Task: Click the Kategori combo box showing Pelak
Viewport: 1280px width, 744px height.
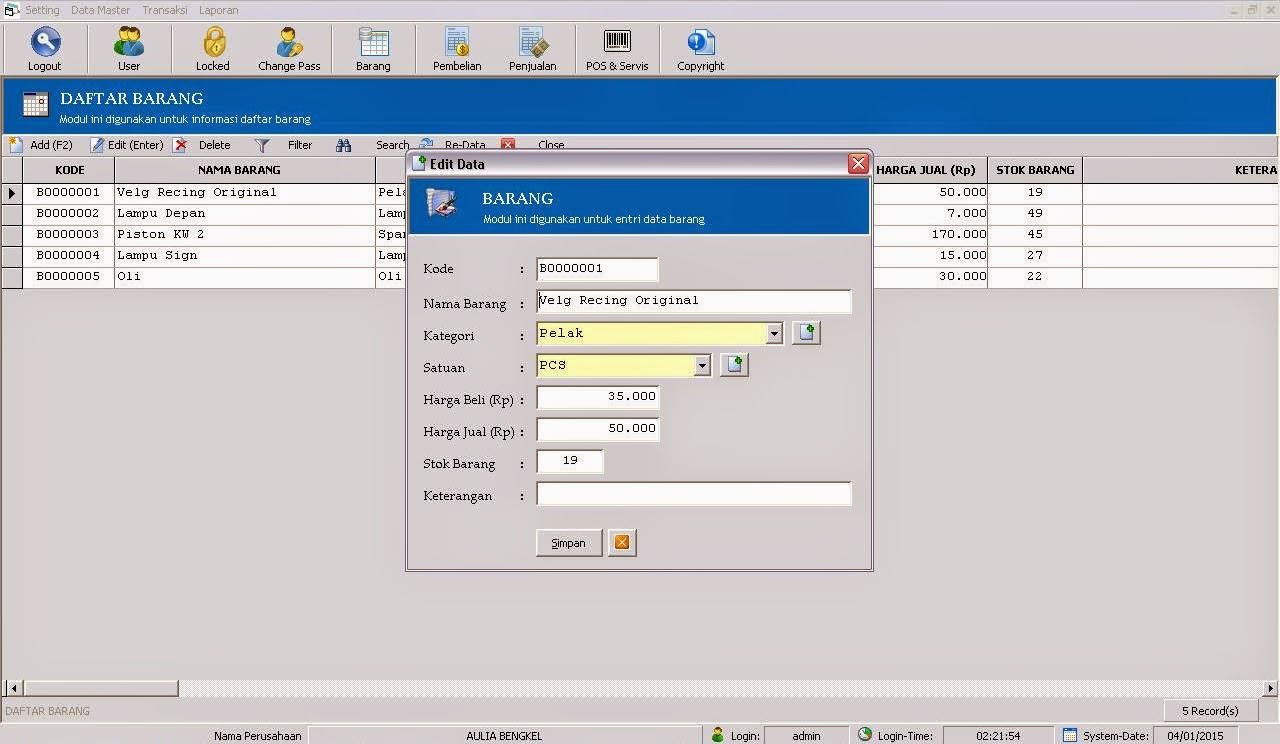Action: point(660,334)
